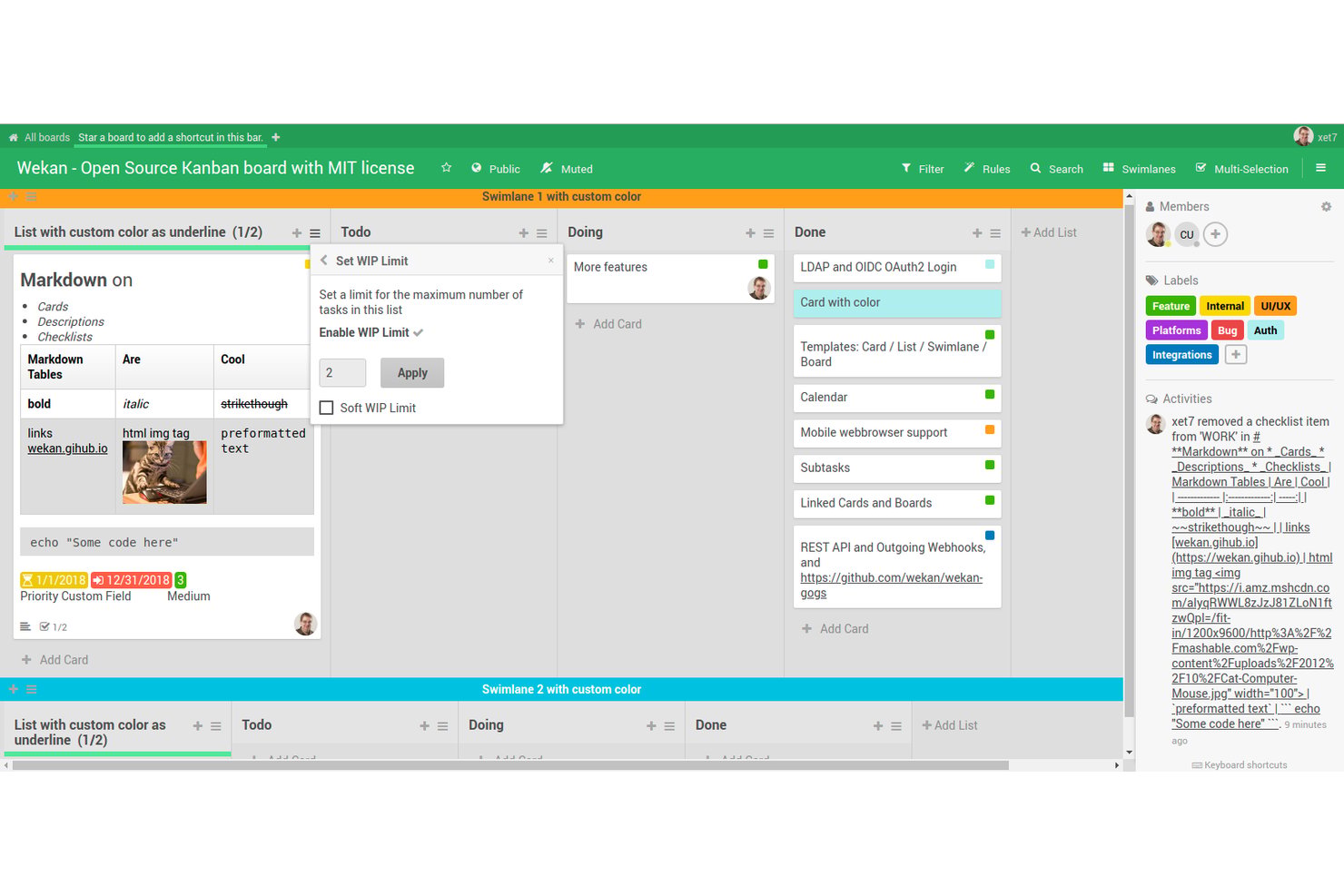Click Add Card under Done list
The height and width of the screenshot is (896, 1344).
[x=835, y=629]
